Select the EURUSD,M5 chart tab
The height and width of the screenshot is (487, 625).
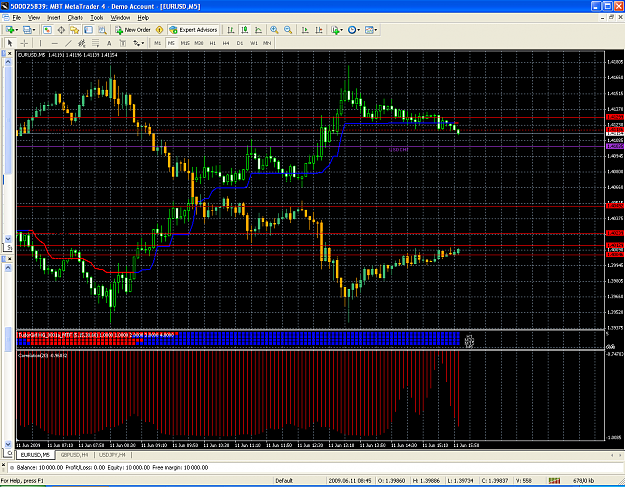(x=35, y=455)
